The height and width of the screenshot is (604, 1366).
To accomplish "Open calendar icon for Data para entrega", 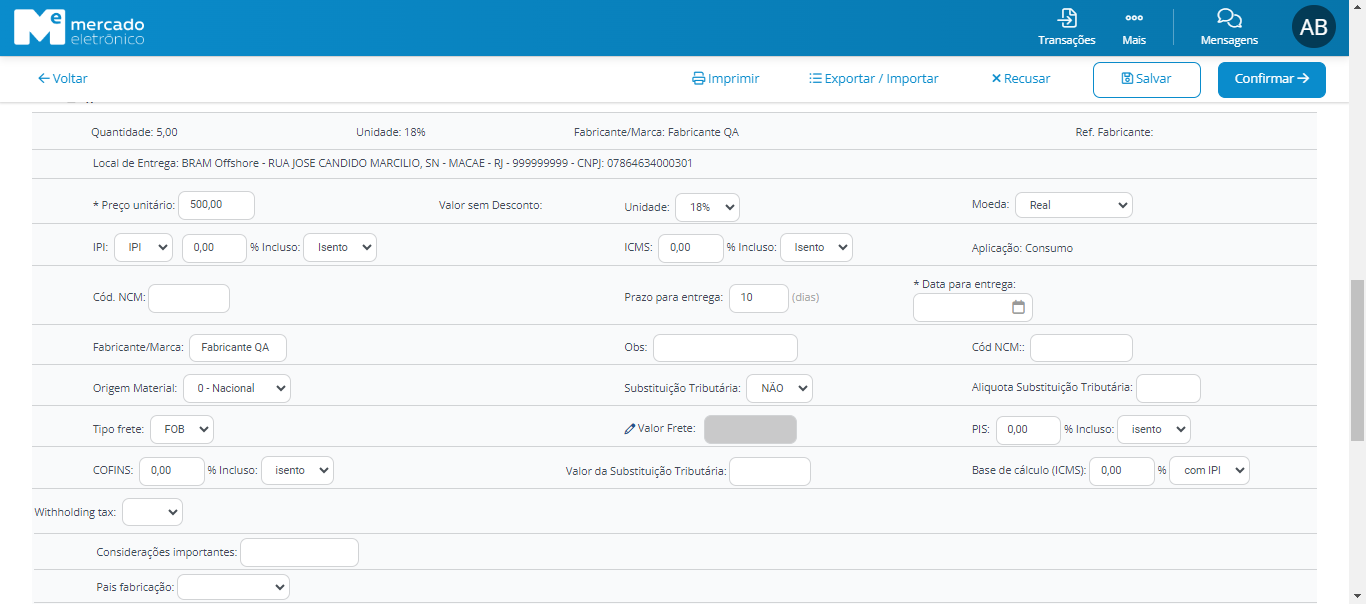I will click(x=1018, y=308).
